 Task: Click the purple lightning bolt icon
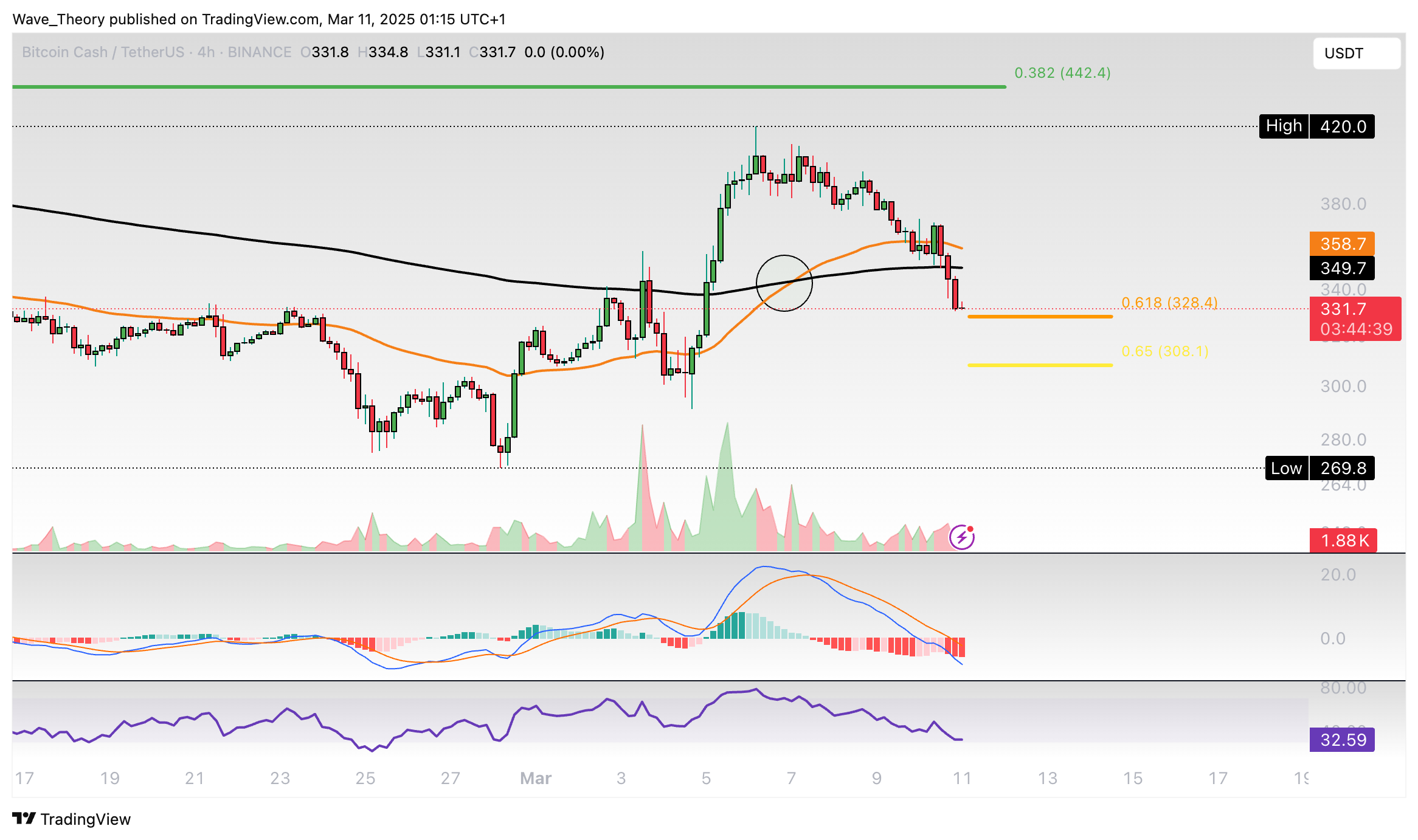tap(962, 537)
